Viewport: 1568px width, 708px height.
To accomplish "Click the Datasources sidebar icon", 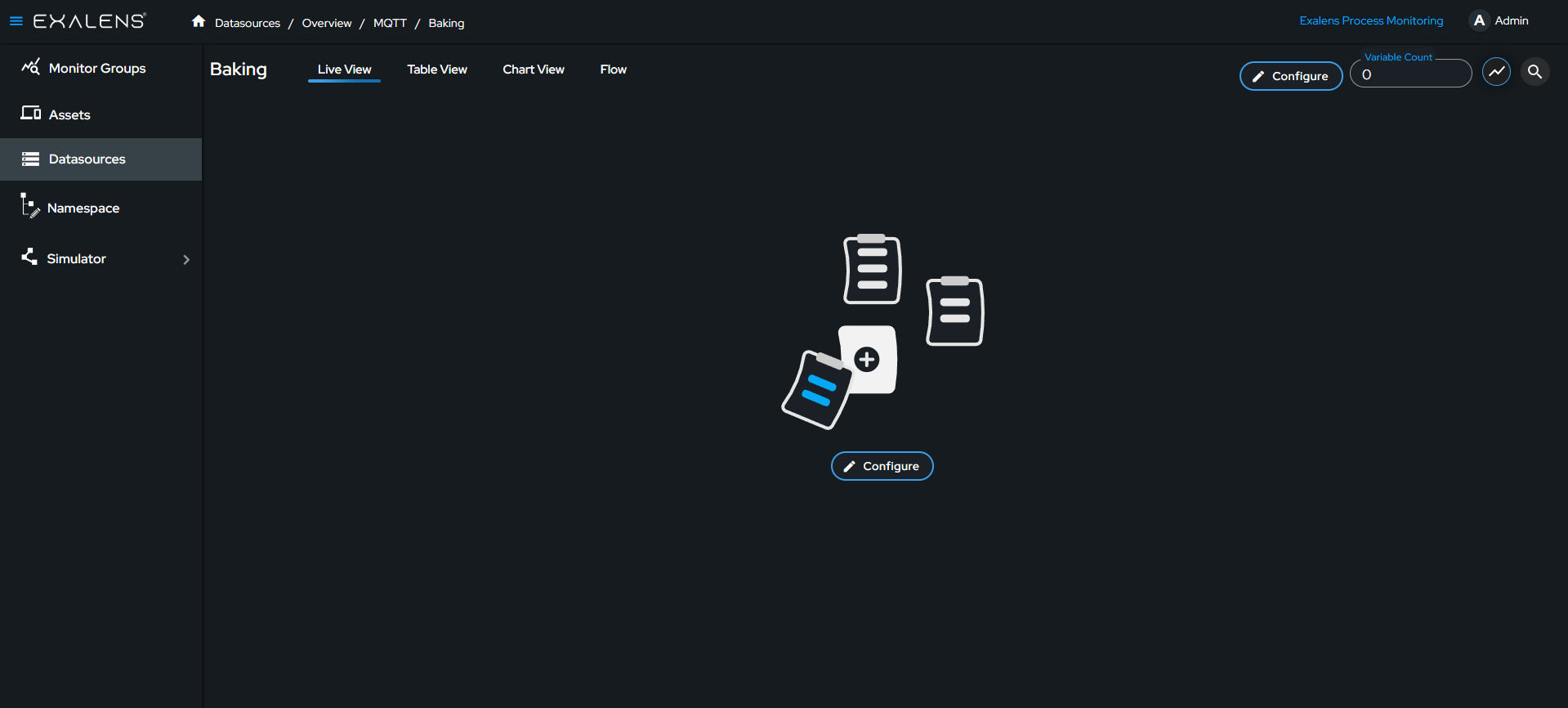I will (x=30, y=159).
